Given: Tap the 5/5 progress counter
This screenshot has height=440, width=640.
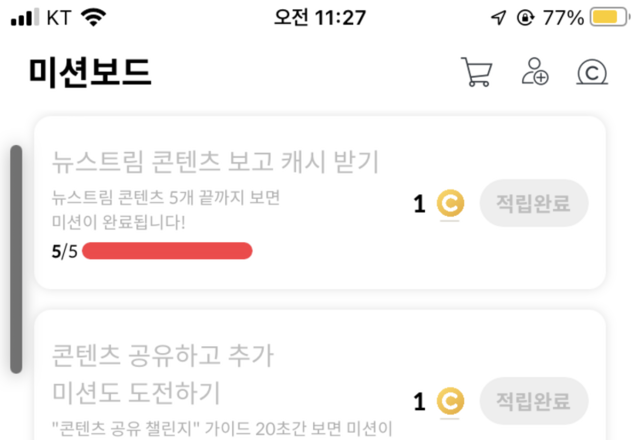Looking at the screenshot, I should [64, 250].
